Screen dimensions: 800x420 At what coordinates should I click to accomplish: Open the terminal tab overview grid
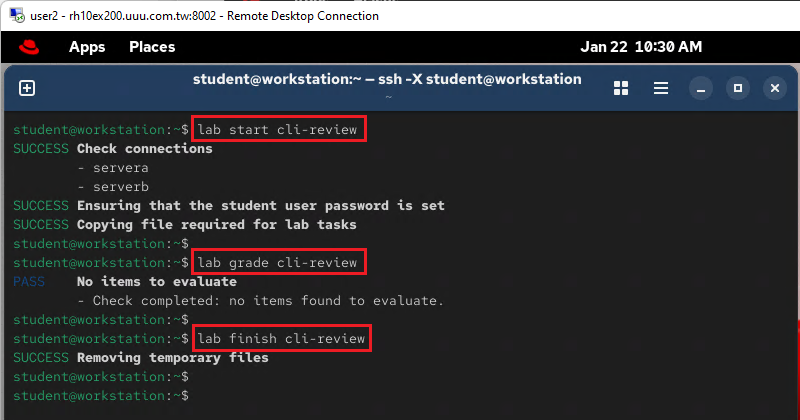point(621,88)
